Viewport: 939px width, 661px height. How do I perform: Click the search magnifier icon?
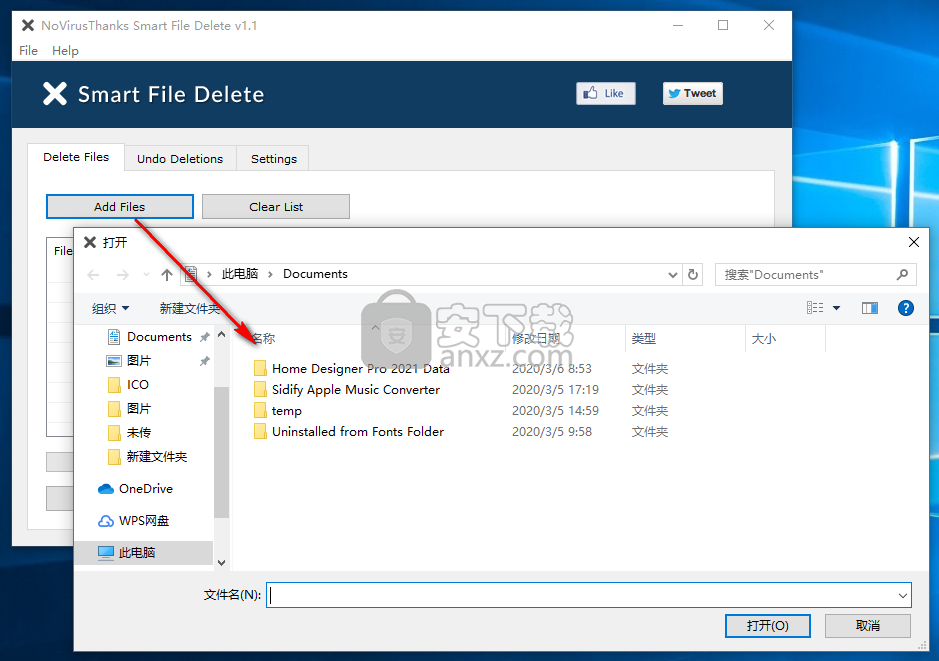point(902,275)
